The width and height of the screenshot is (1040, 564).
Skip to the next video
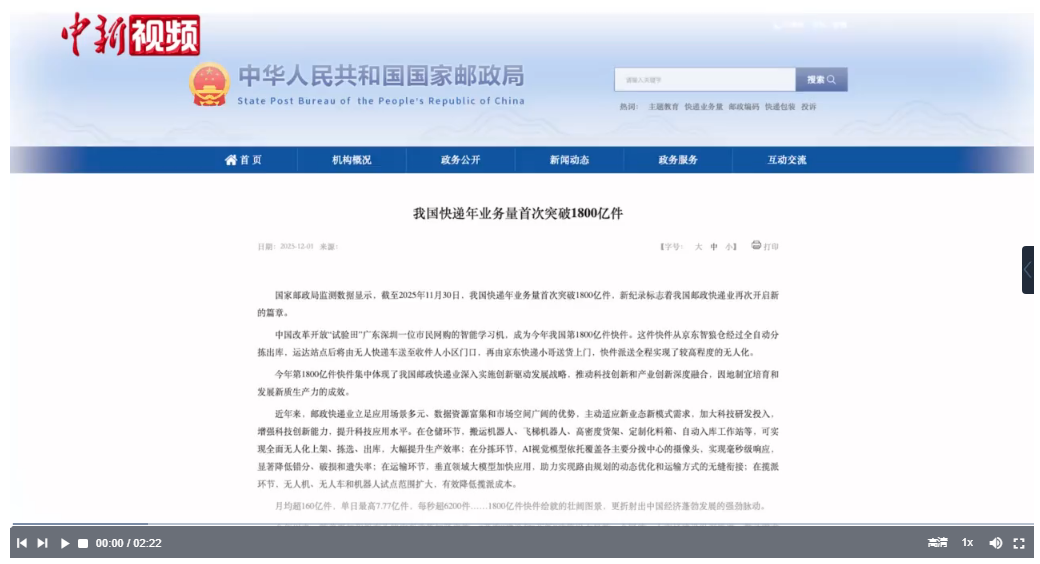point(42,543)
